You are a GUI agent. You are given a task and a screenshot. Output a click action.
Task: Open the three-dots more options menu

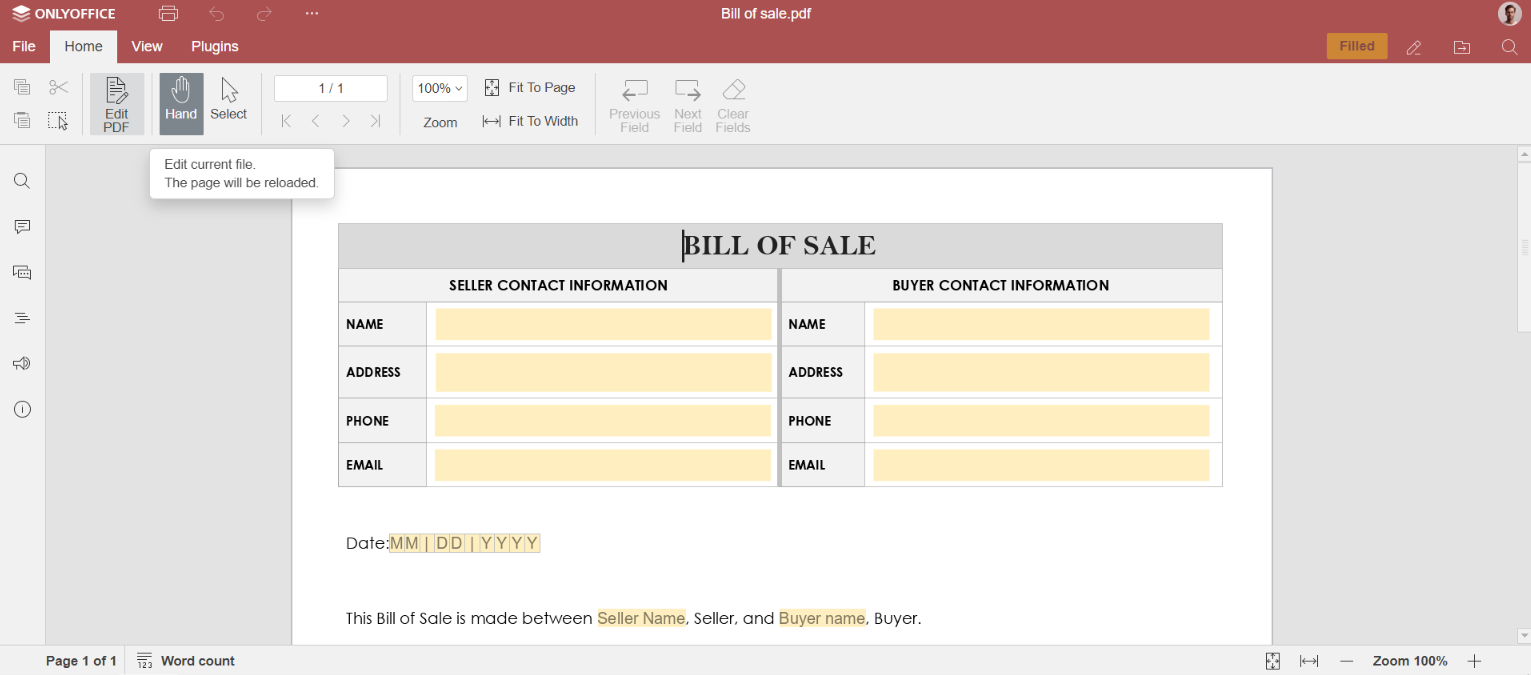pyautogui.click(x=312, y=14)
